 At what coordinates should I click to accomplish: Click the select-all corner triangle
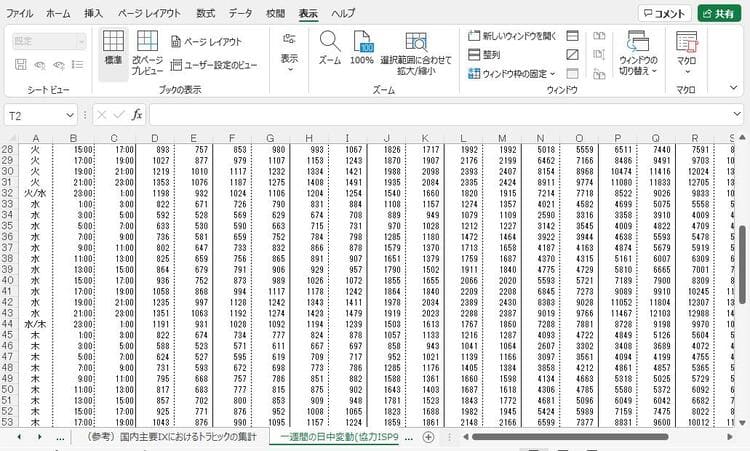point(10,138)
